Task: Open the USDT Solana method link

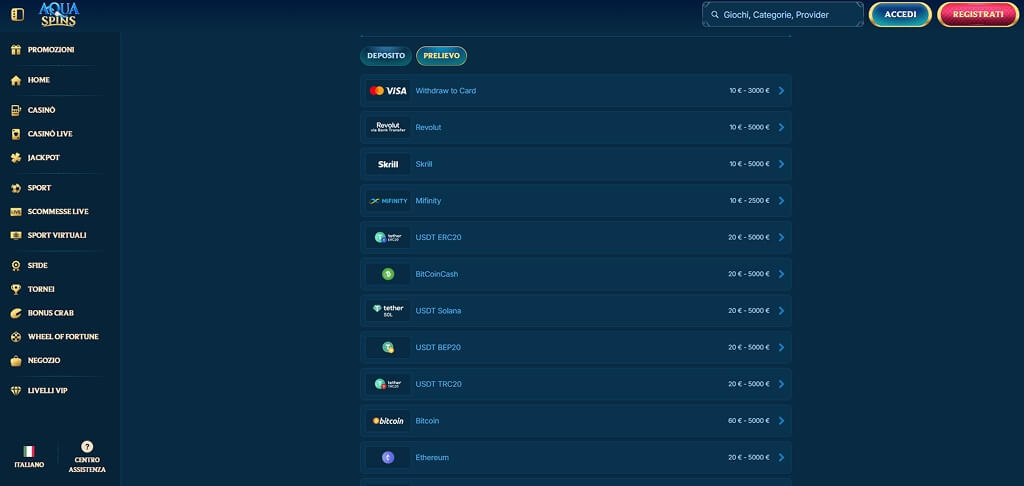Action: 438,311
